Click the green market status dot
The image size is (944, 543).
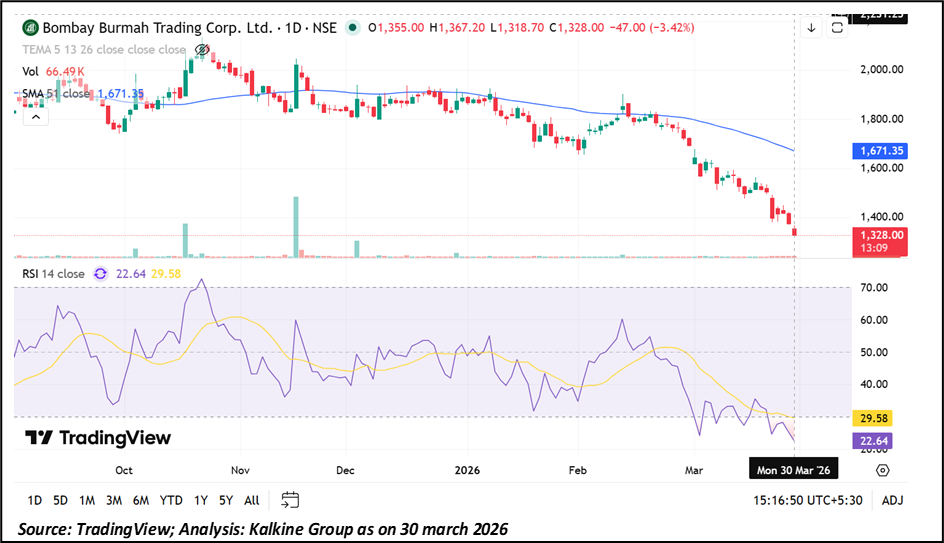[x=351, y=28]
